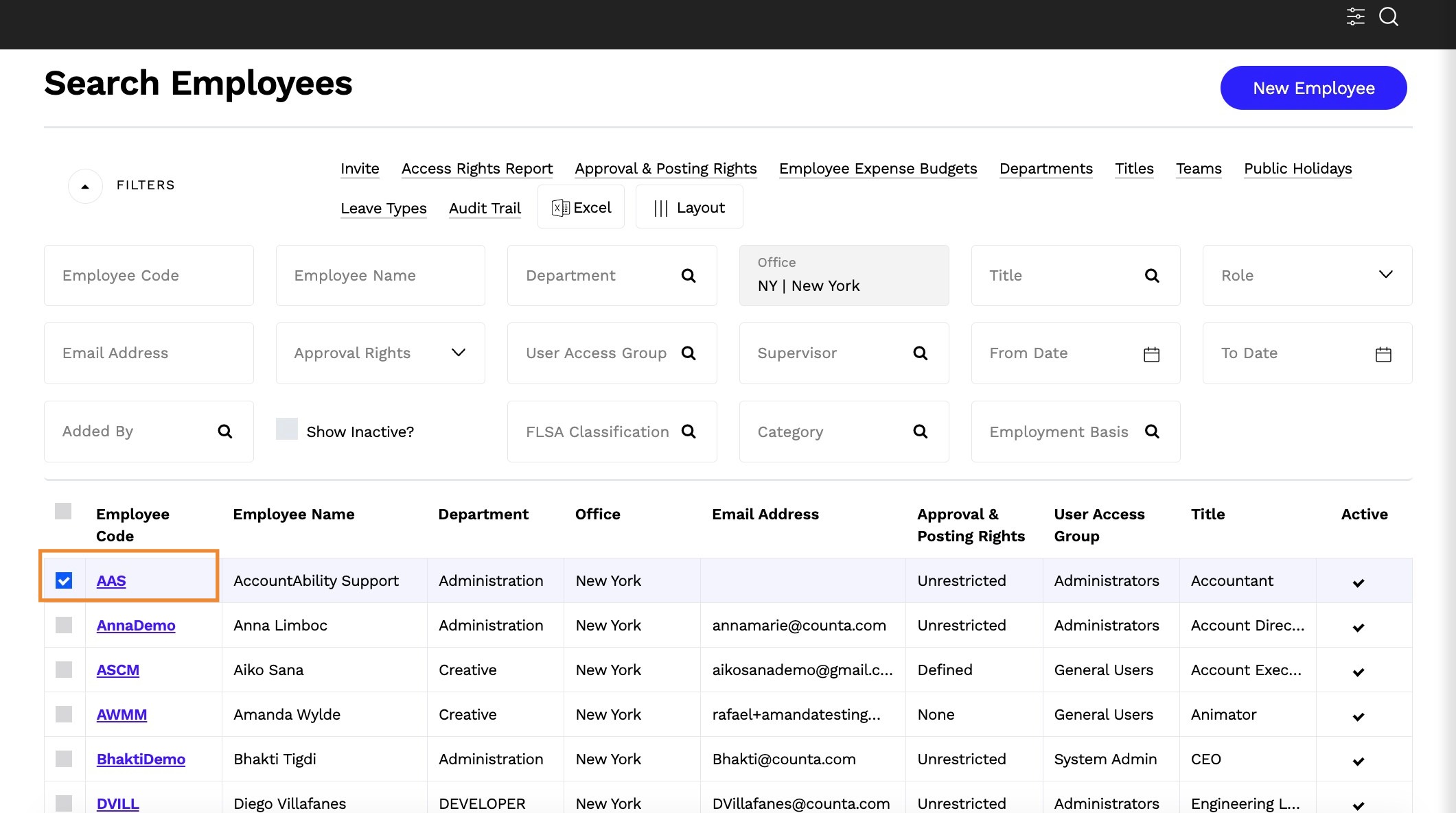This screenshot has height=813, width=1456.
Task: Select the AnnaDemo row checkbox
Action: (x=64, y=625)
